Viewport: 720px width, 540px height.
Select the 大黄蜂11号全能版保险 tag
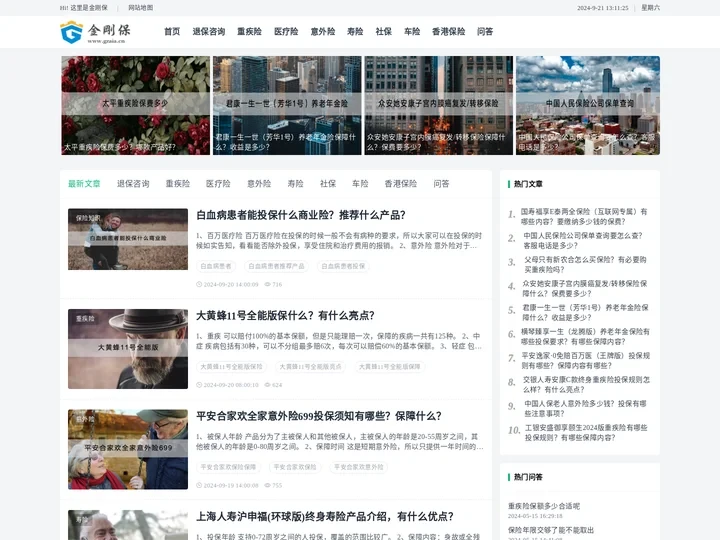(231, 367)
